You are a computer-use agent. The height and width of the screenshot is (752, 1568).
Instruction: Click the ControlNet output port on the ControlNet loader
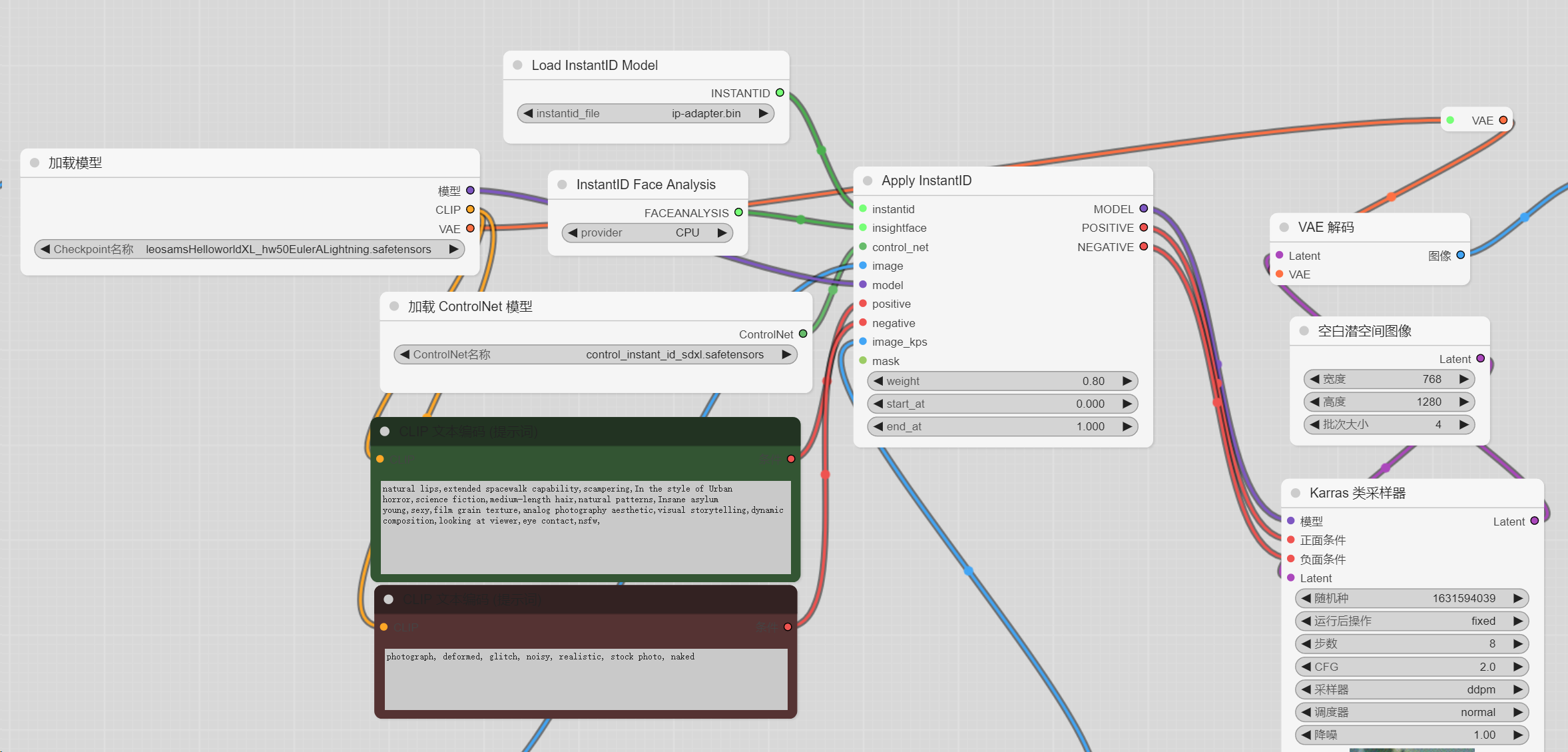click(803, 334)
